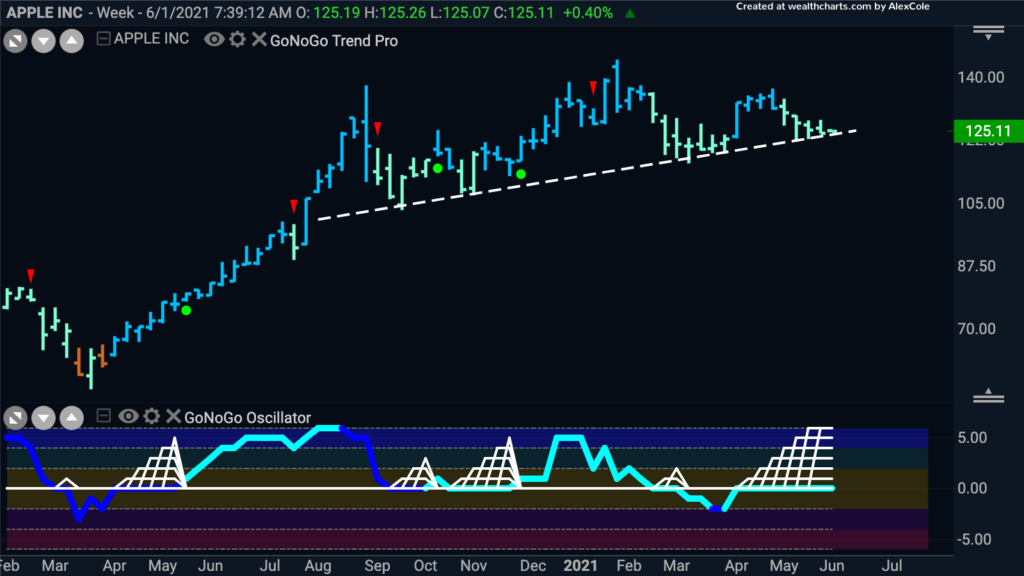This screenshot has height=576, width=1024.
Task: Click the GoNoGo Trend Pro label
Action: (334, 40)
